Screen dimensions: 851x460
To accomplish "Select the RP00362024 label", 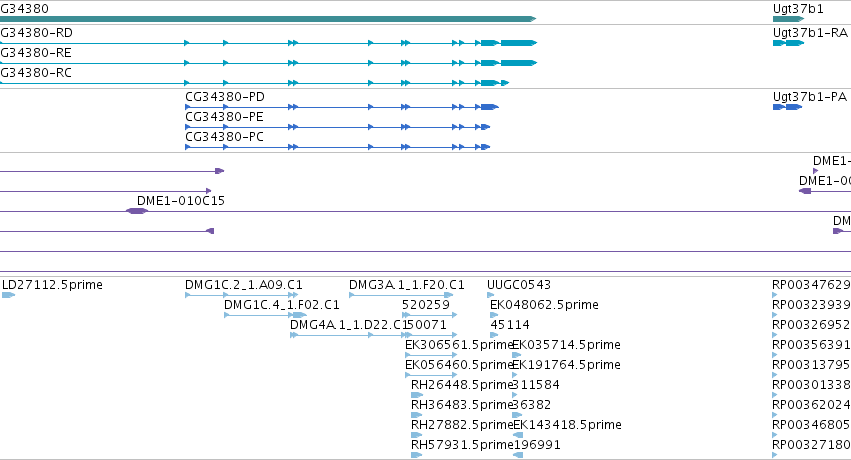I will tap(811, 405).
